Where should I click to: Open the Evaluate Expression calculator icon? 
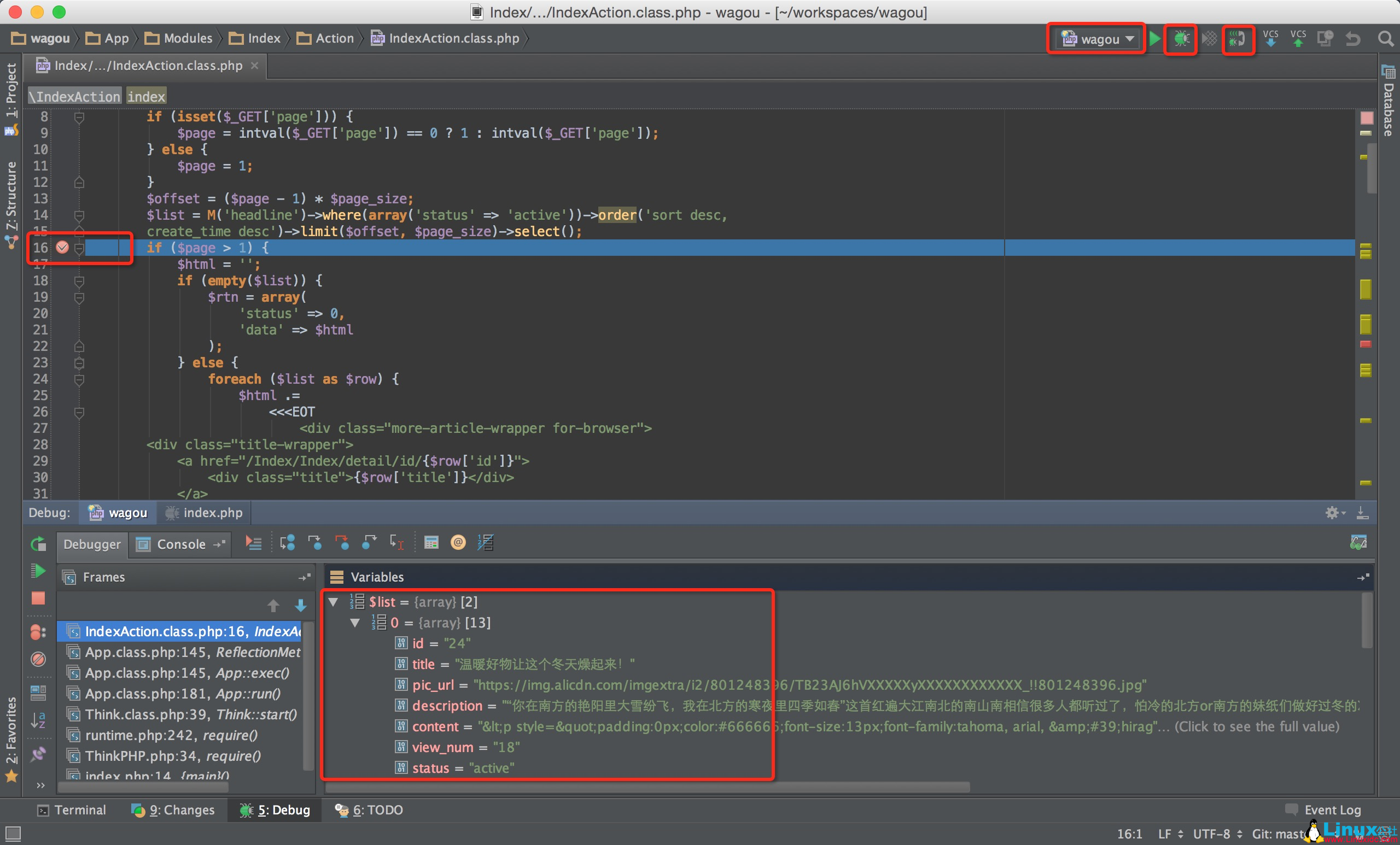(431, 543)
